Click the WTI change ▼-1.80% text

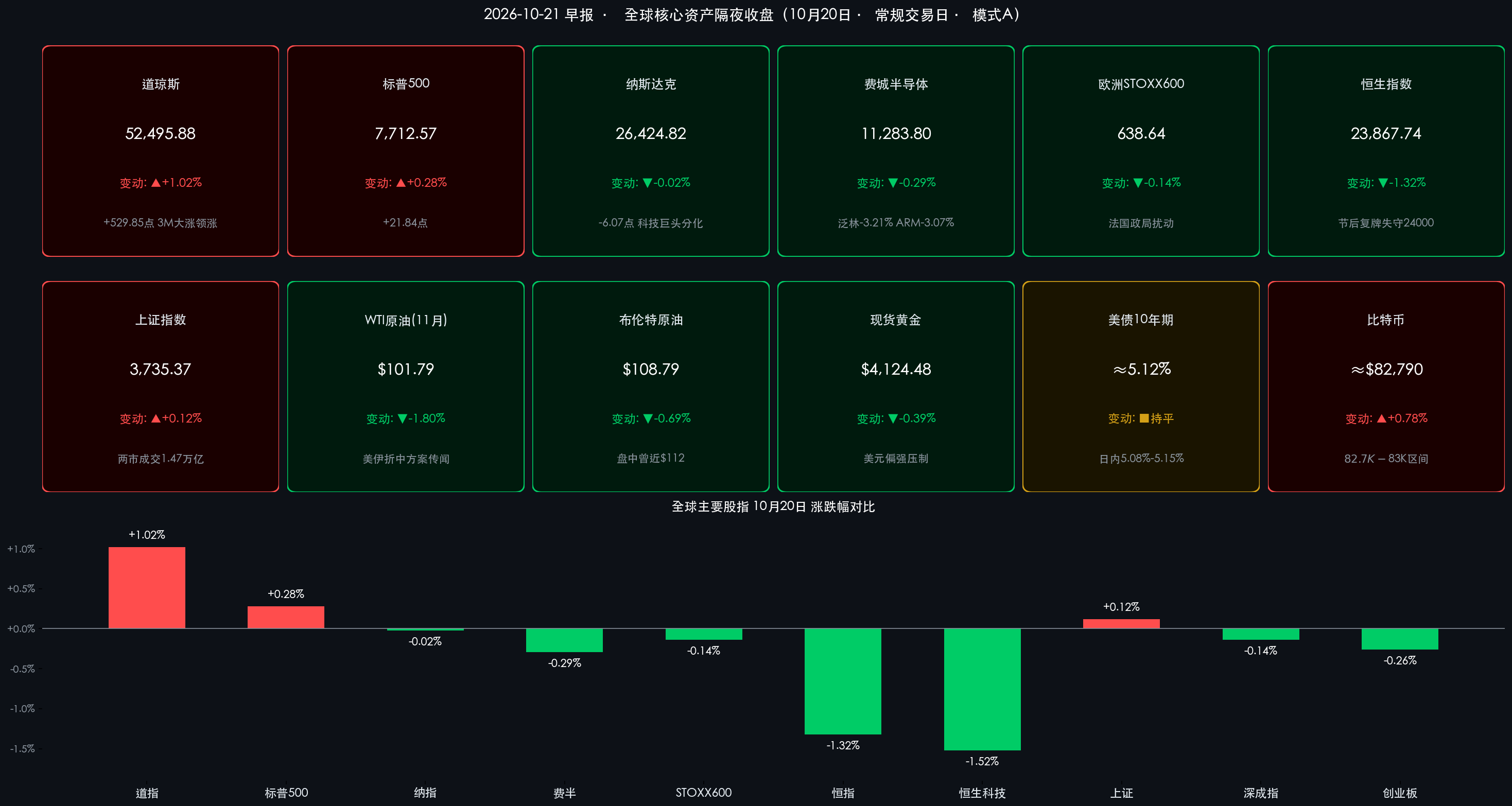[x=406, y=419]
